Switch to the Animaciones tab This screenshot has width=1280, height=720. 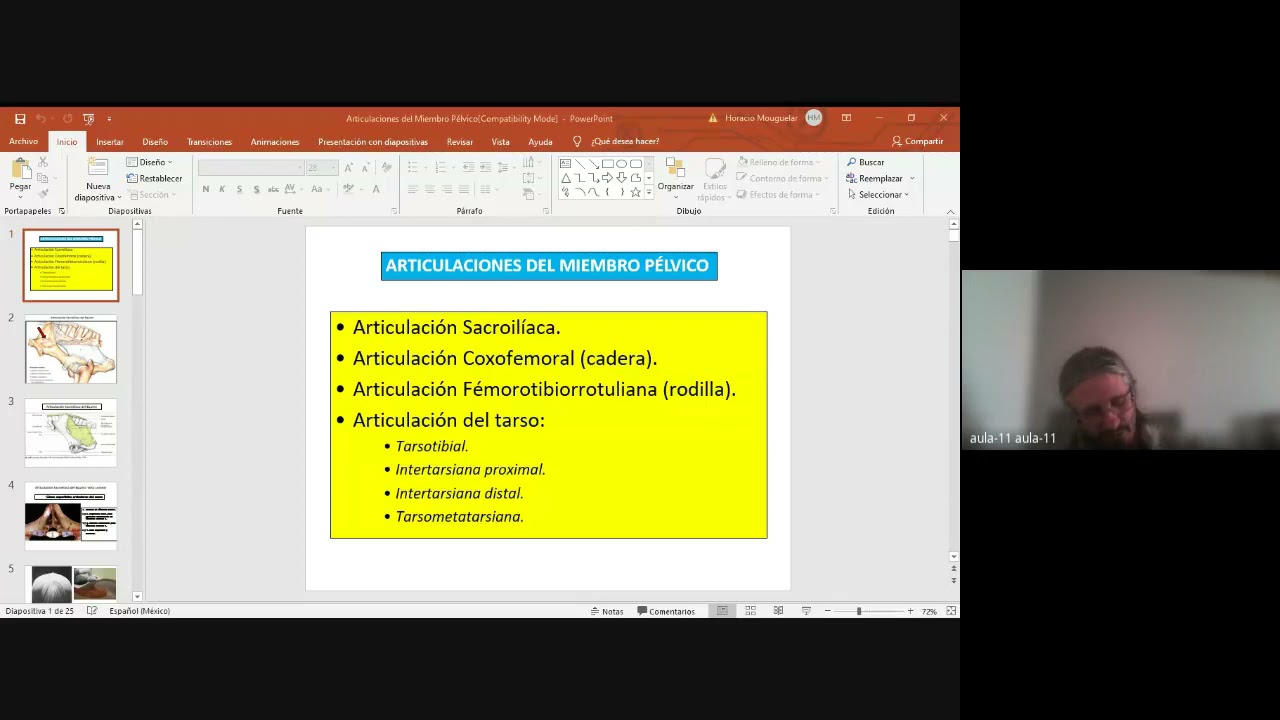275,142
